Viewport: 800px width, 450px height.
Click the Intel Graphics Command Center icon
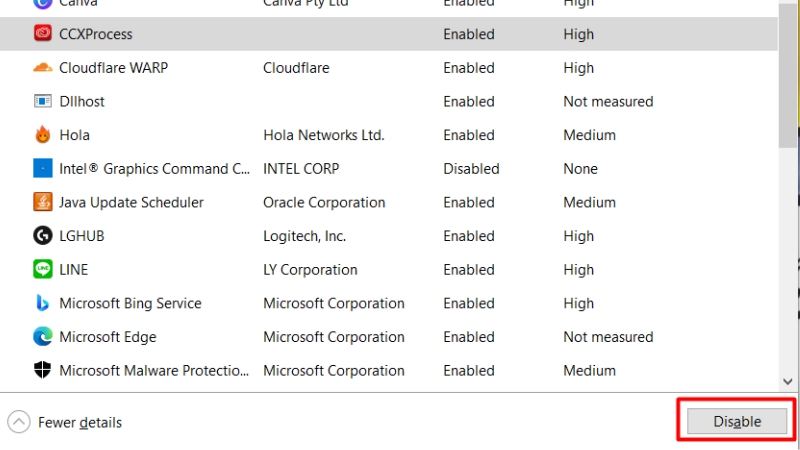tap(43, 168)
